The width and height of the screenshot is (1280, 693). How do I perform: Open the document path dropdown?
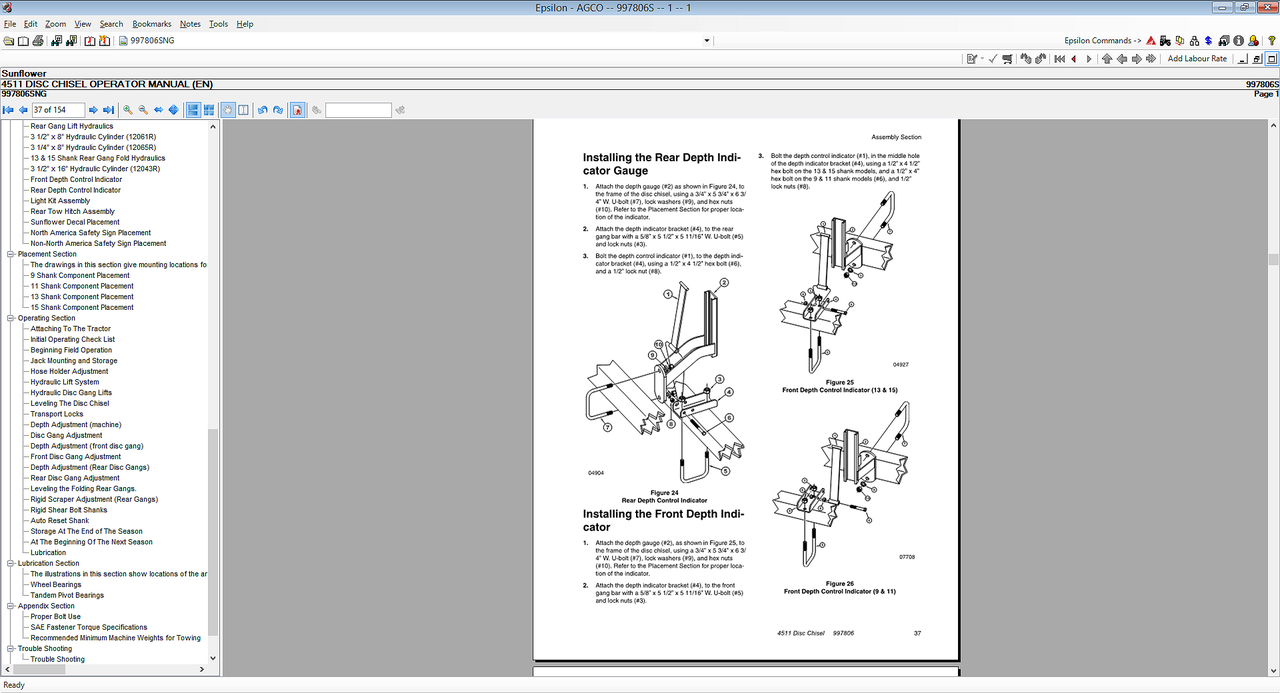pyautogui.click(x=707, y=41)
